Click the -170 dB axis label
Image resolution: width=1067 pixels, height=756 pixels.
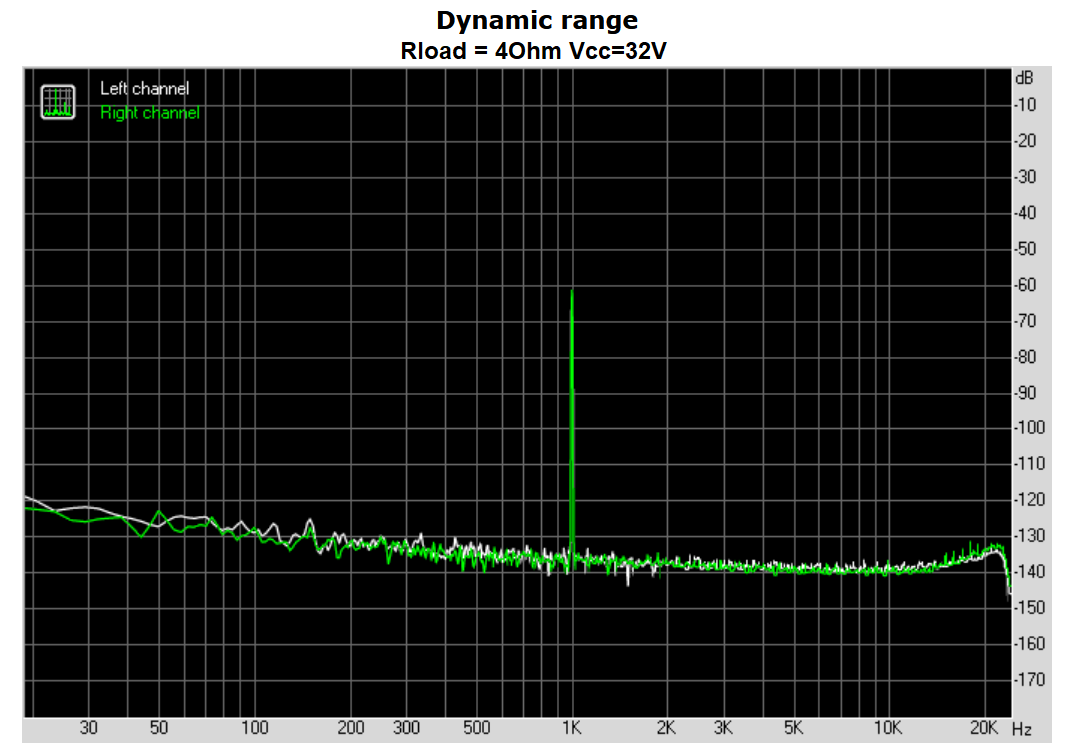coord(1028,680)
